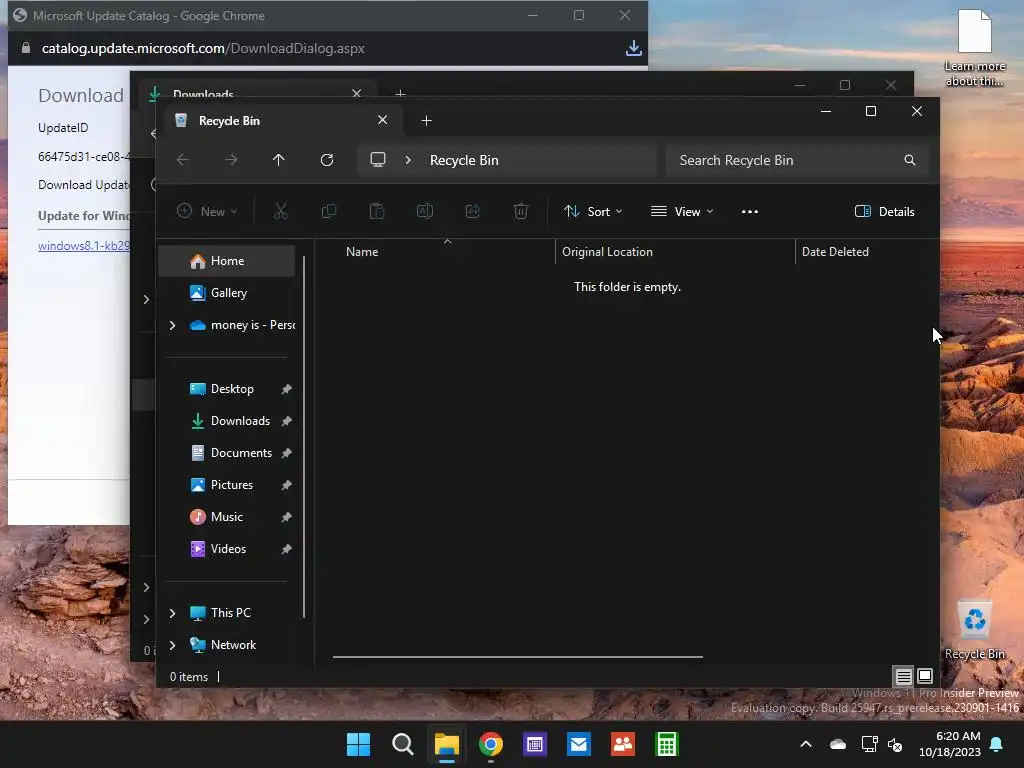Expand the 'money is - Pers' OneDrive node
Viewport: 1024px width, 768px height.
pyautogui.click(x=172, y=325)
